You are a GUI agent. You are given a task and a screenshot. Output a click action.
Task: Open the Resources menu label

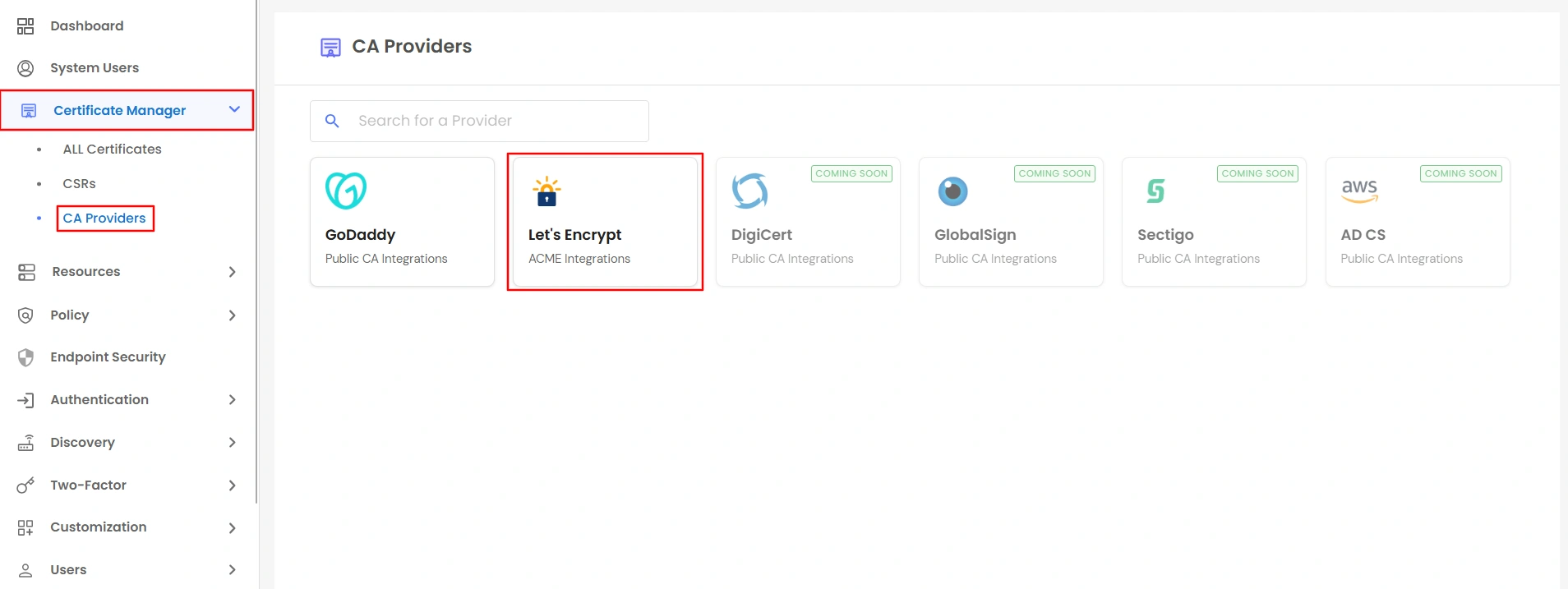pos(86,272)
